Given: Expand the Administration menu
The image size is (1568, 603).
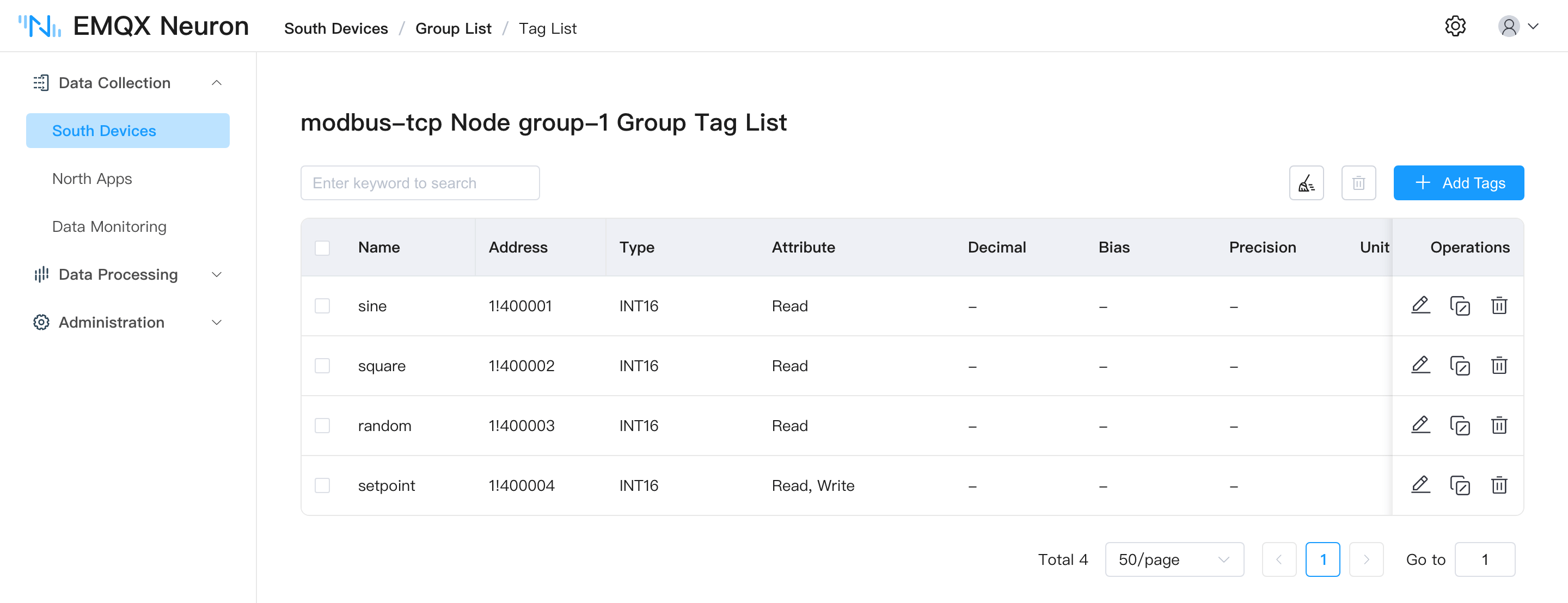Looking at the screenshot, I should [x=128, y=322].
